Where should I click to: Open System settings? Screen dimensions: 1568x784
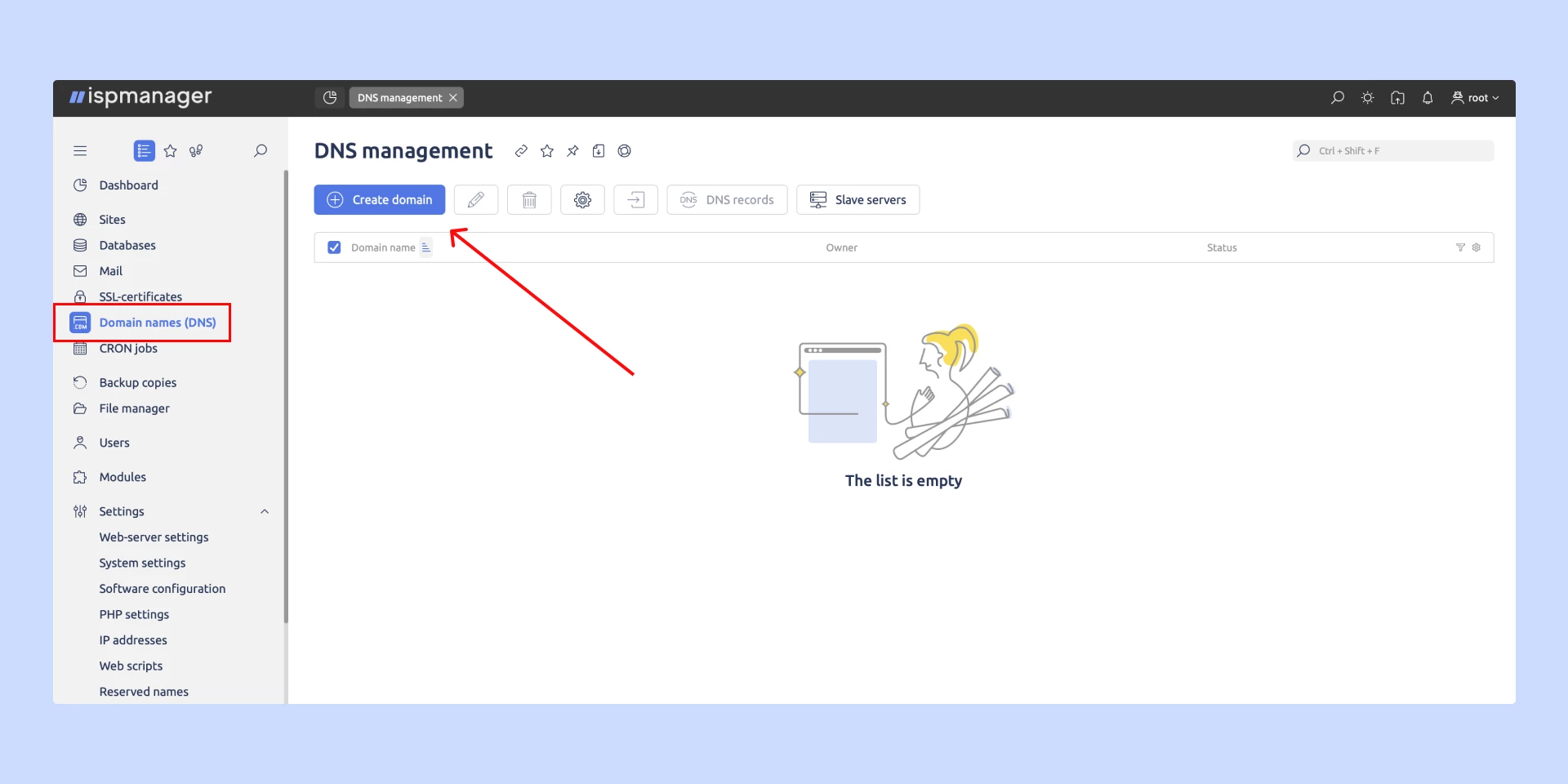[x=142, y=563]
